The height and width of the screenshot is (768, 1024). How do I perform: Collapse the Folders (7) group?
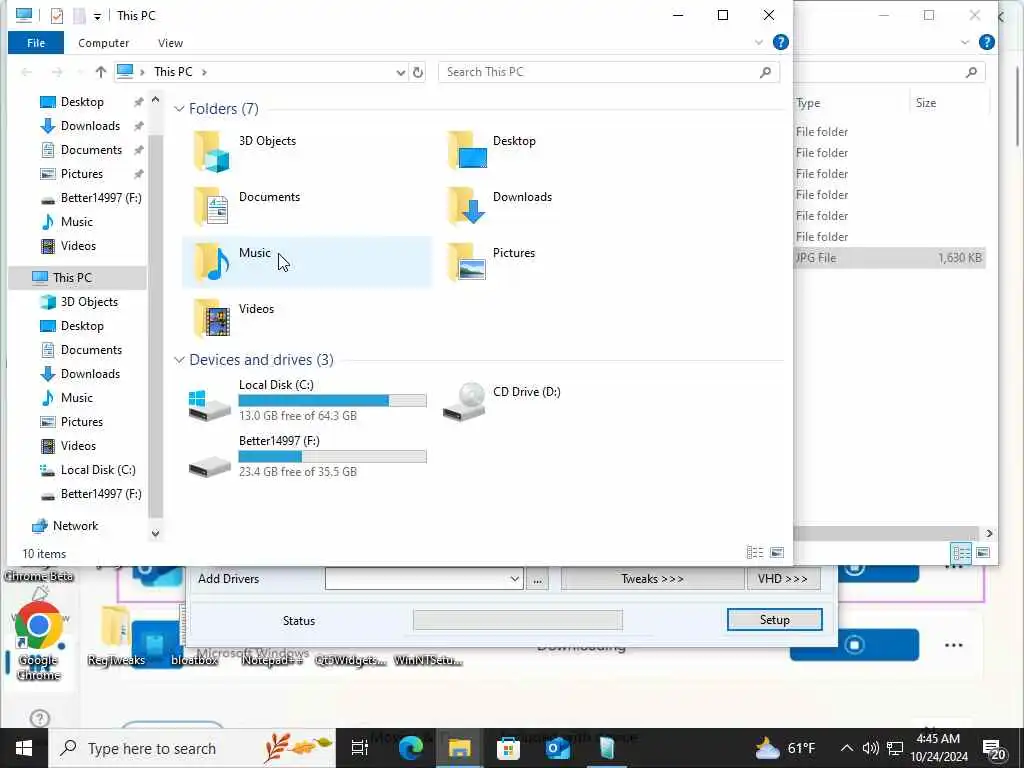point(179,108)
